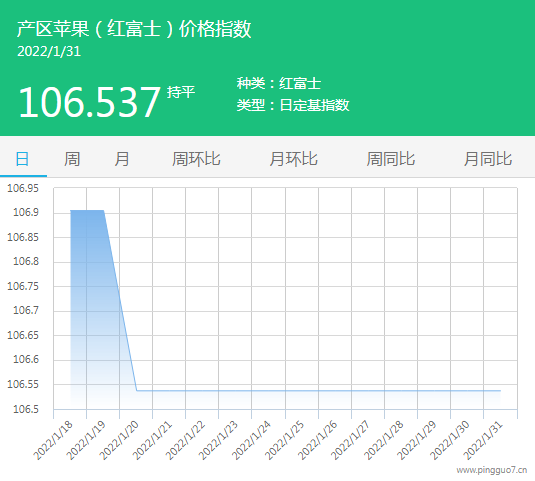The height and width of the screenshot is (481, 535).
Task: Click the 2022/1/18 x-axis date label
Action: click(x=53, y=440)
